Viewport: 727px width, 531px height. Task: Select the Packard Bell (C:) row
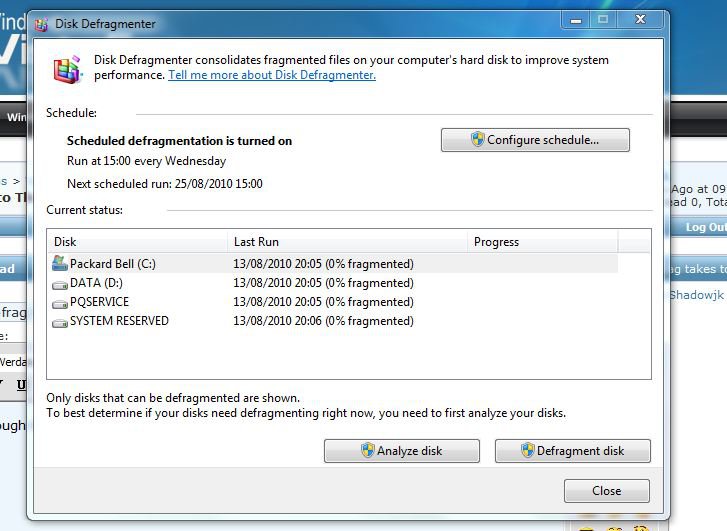coord(333,263)
